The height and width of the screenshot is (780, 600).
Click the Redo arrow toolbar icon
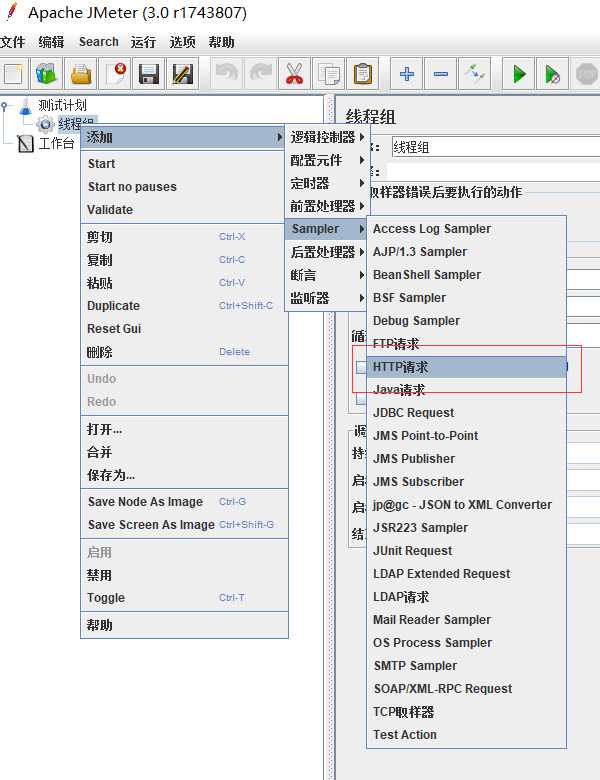point(261,75)
